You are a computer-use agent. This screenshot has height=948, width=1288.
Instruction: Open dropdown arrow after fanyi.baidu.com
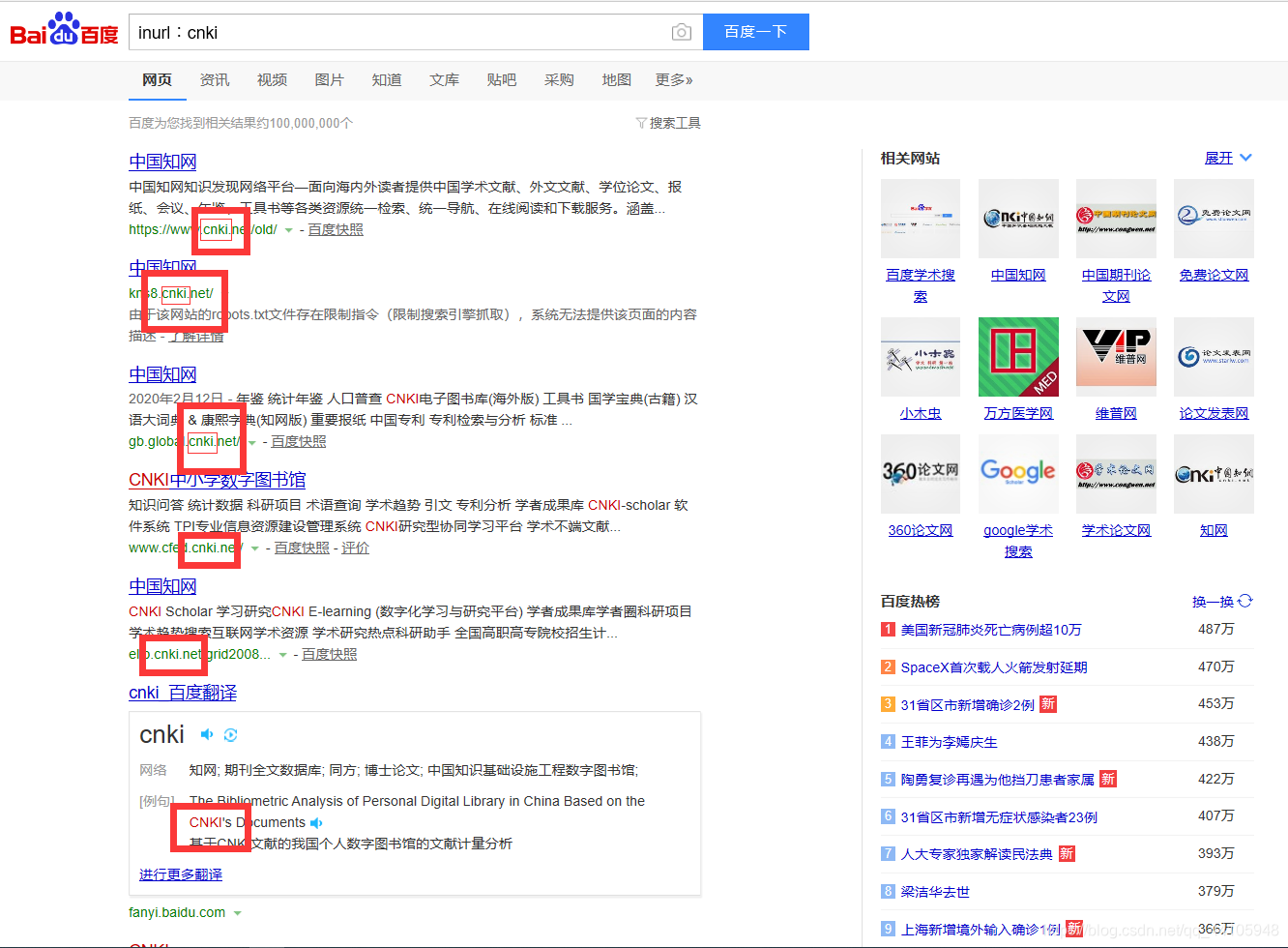(x=237, y=913)
